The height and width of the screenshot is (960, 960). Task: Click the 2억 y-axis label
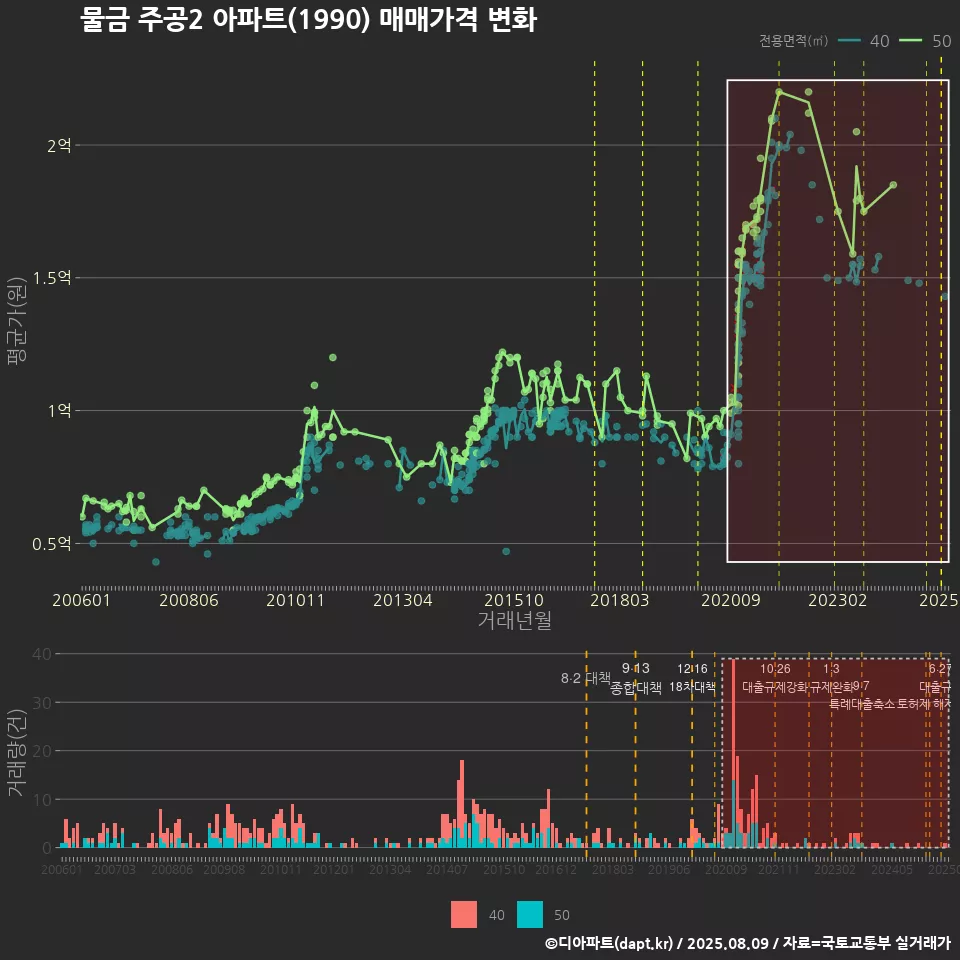(59, 145)
